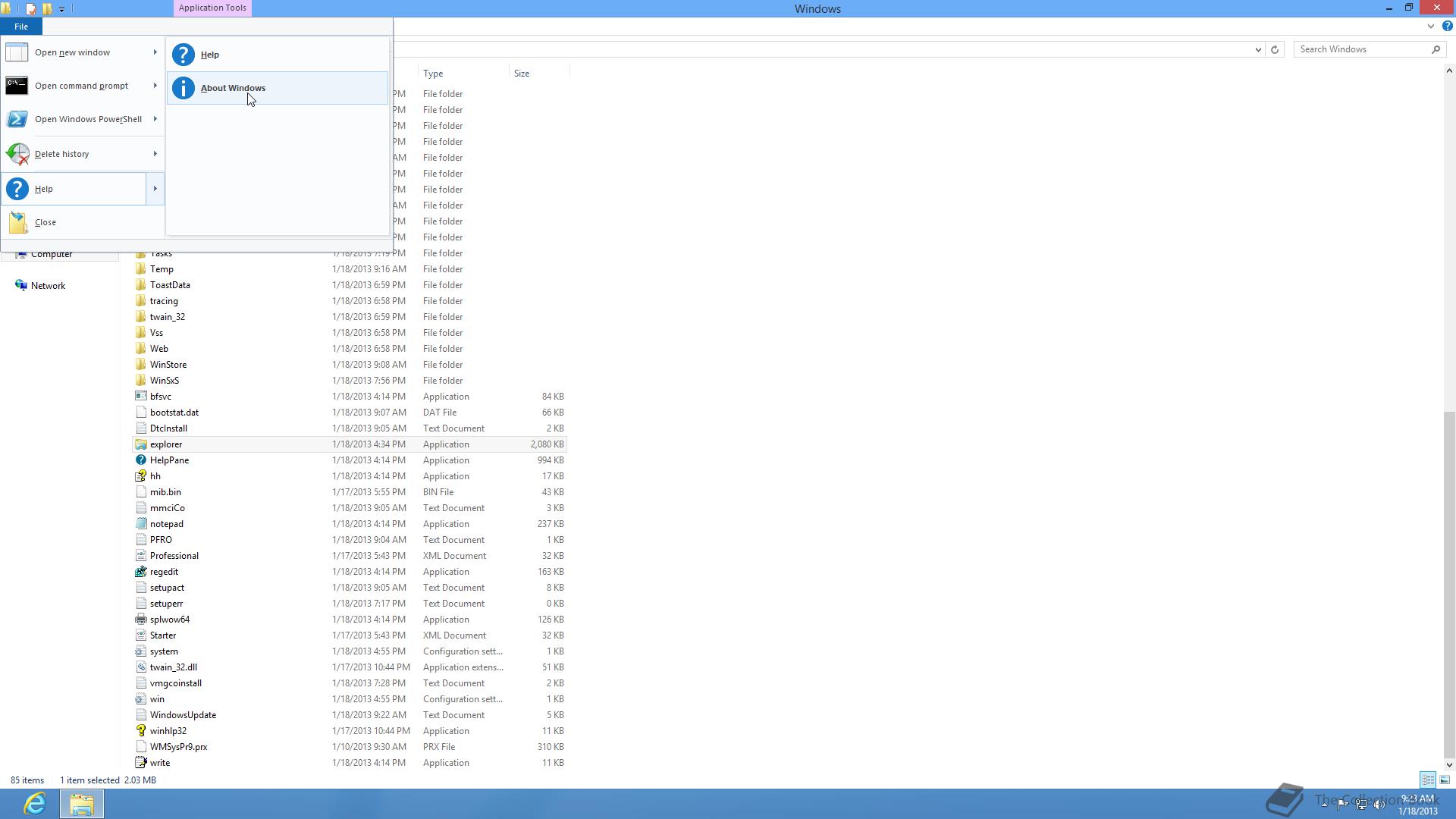This screenshot has height=819, width=1456.
Task: Choose Open command prompt menu entry
Action: (74, 86)
